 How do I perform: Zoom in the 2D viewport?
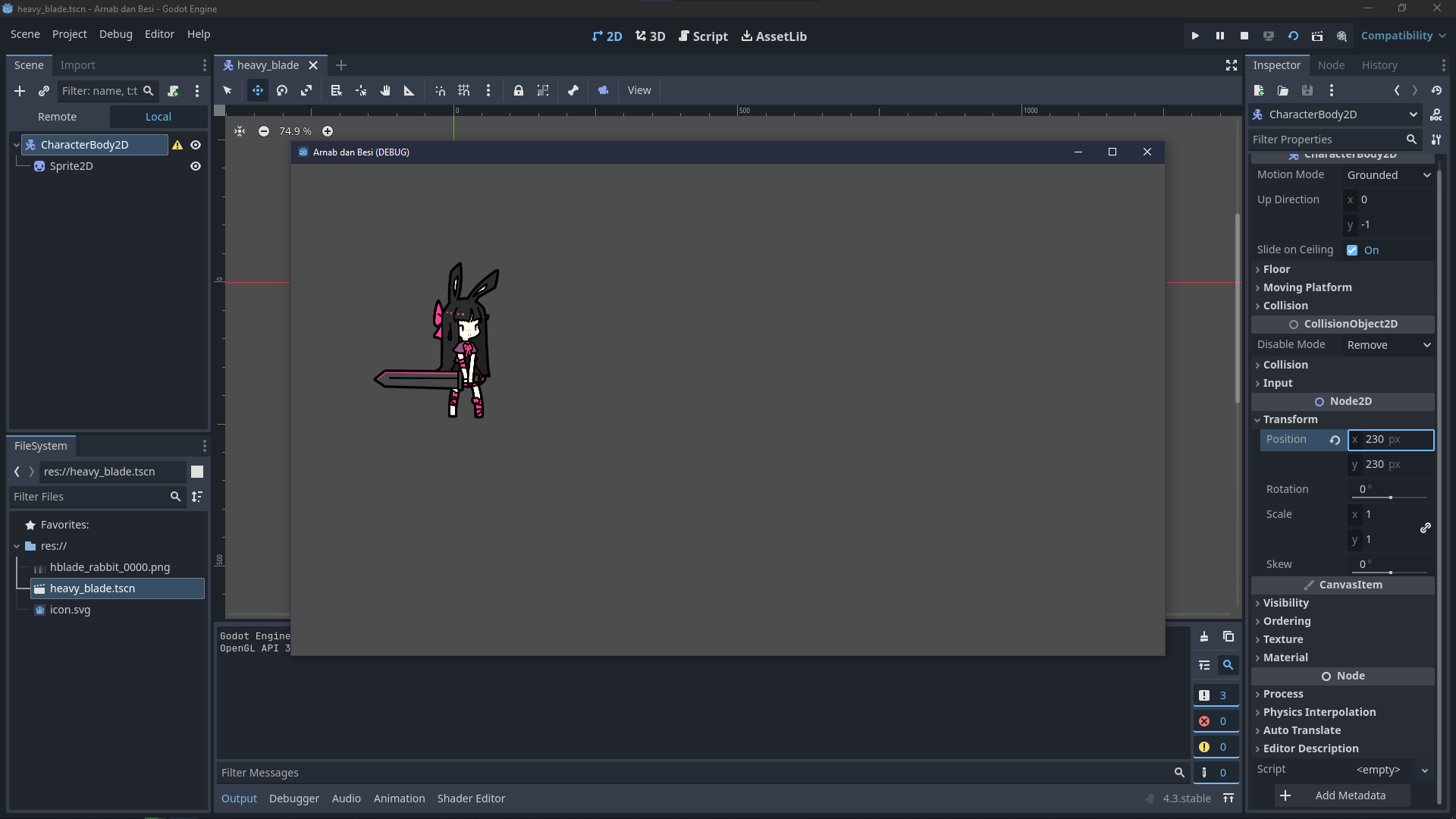pos(328,131)
